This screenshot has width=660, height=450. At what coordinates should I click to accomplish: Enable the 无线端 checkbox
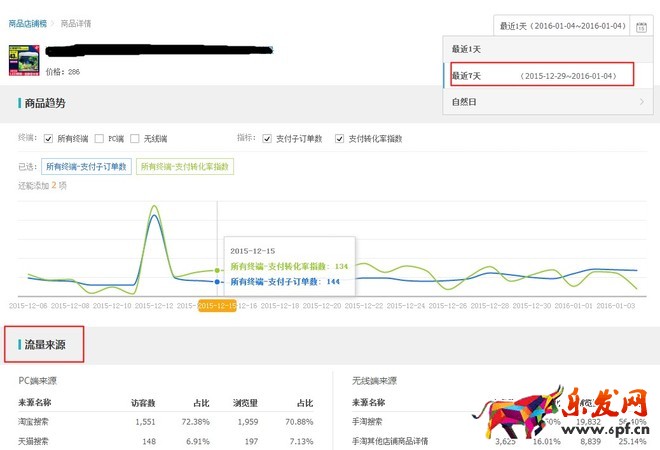pyautogui.click(x=135, y=139)
